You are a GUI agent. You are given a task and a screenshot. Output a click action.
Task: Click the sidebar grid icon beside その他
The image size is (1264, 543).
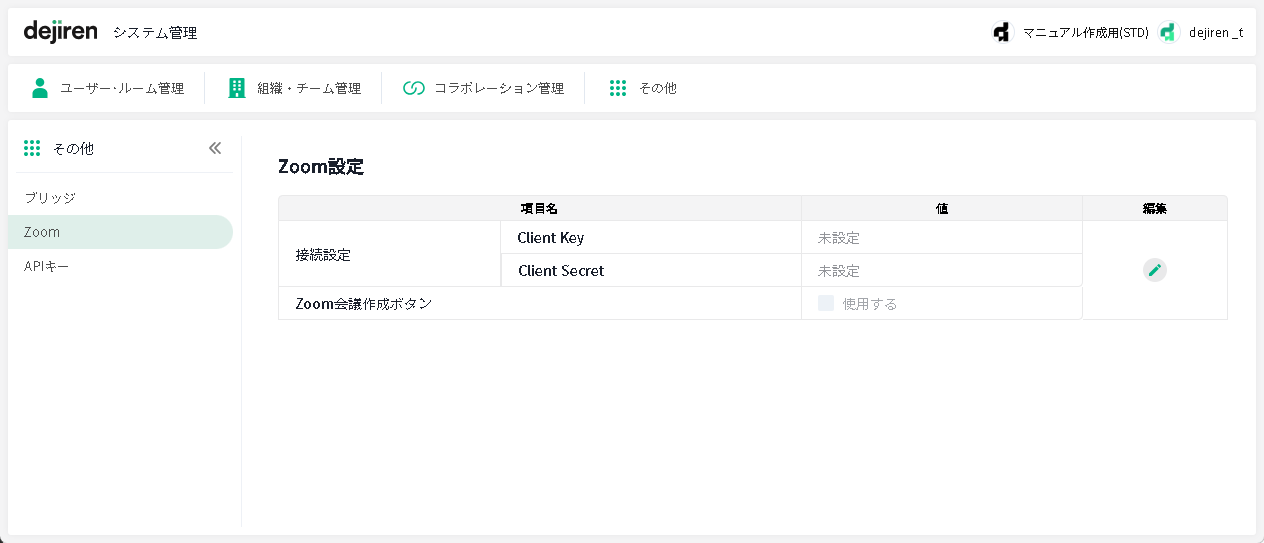coord(32,148)
